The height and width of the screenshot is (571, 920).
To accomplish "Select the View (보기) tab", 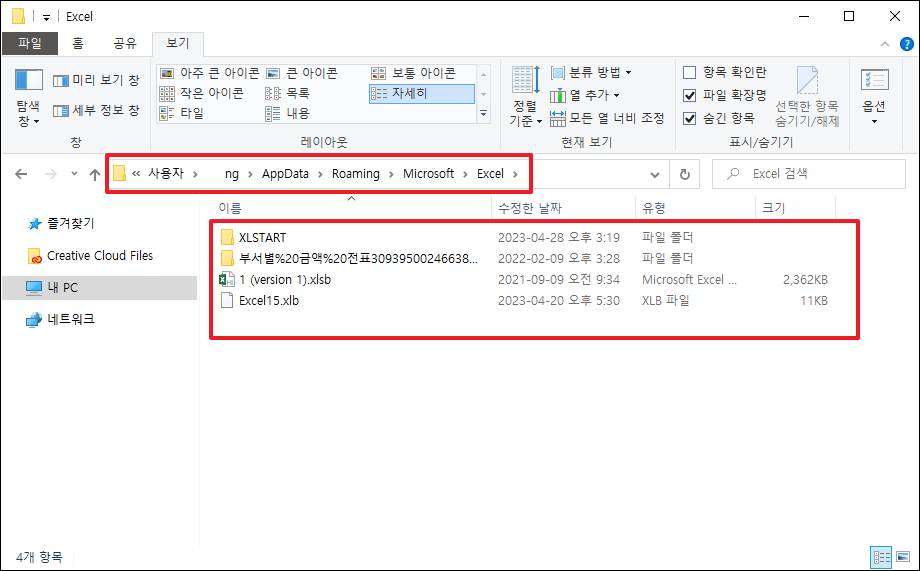I will 178,43.
